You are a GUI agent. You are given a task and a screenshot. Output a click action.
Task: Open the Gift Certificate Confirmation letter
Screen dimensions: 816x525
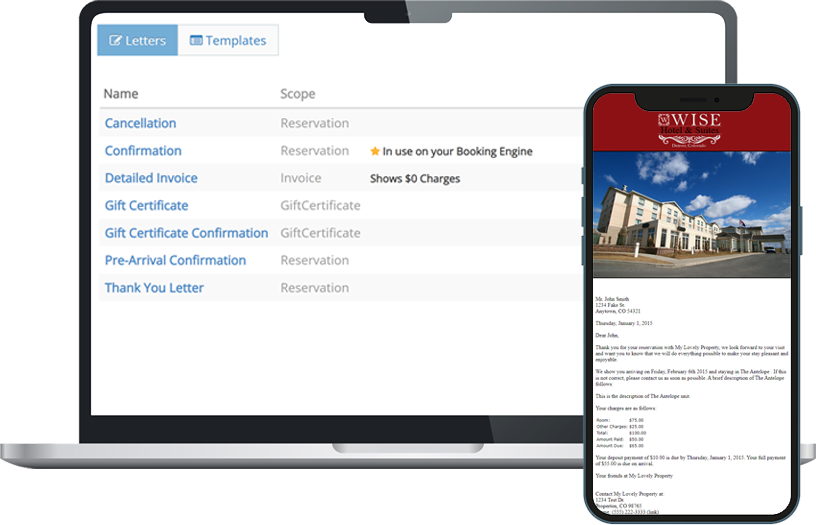pos(186,233)
